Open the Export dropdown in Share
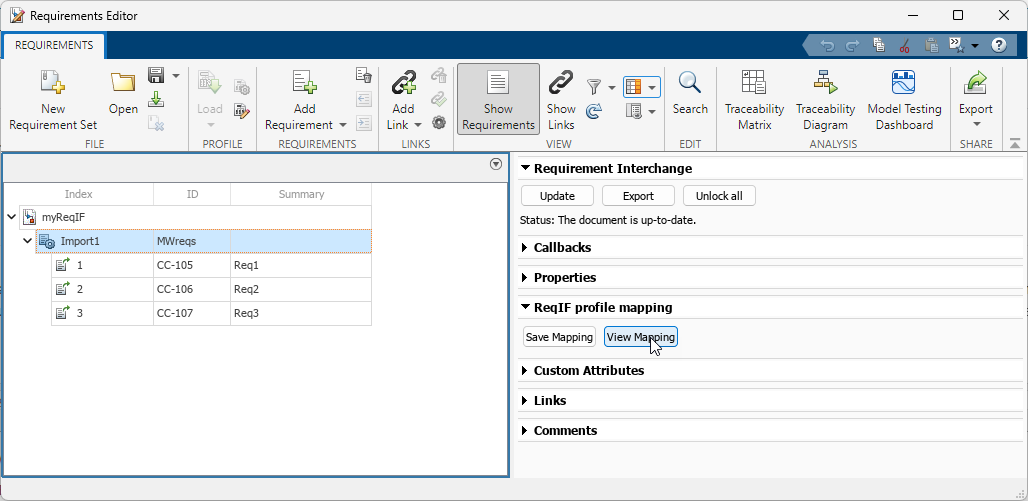The image size is (1028, 501). (975, 124)
